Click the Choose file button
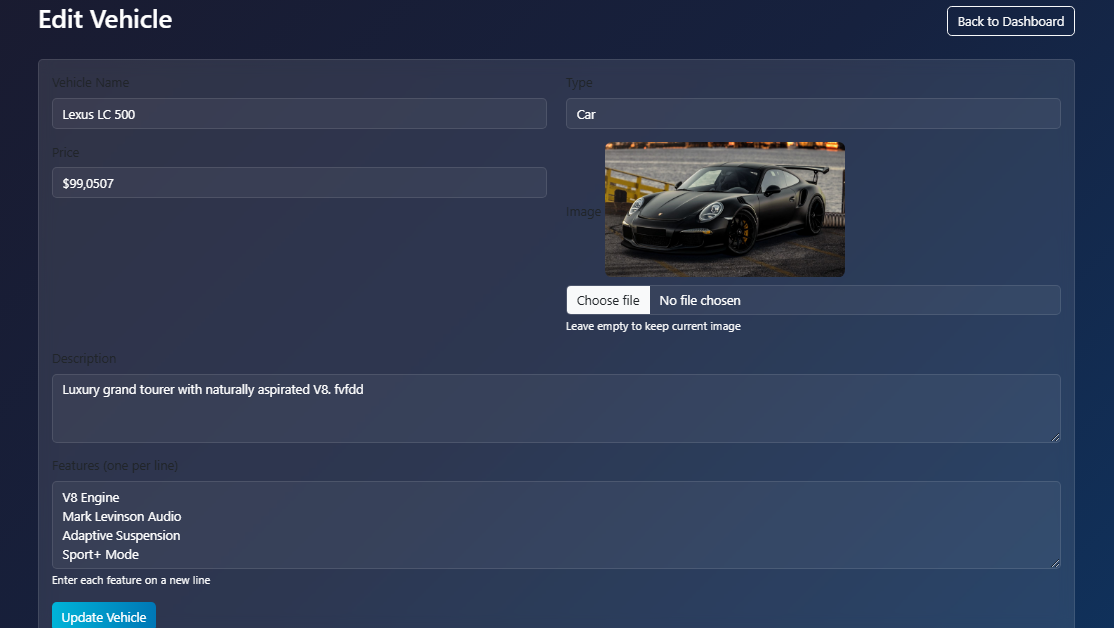Screen dimensions: 1114x628 pos(608,300)
